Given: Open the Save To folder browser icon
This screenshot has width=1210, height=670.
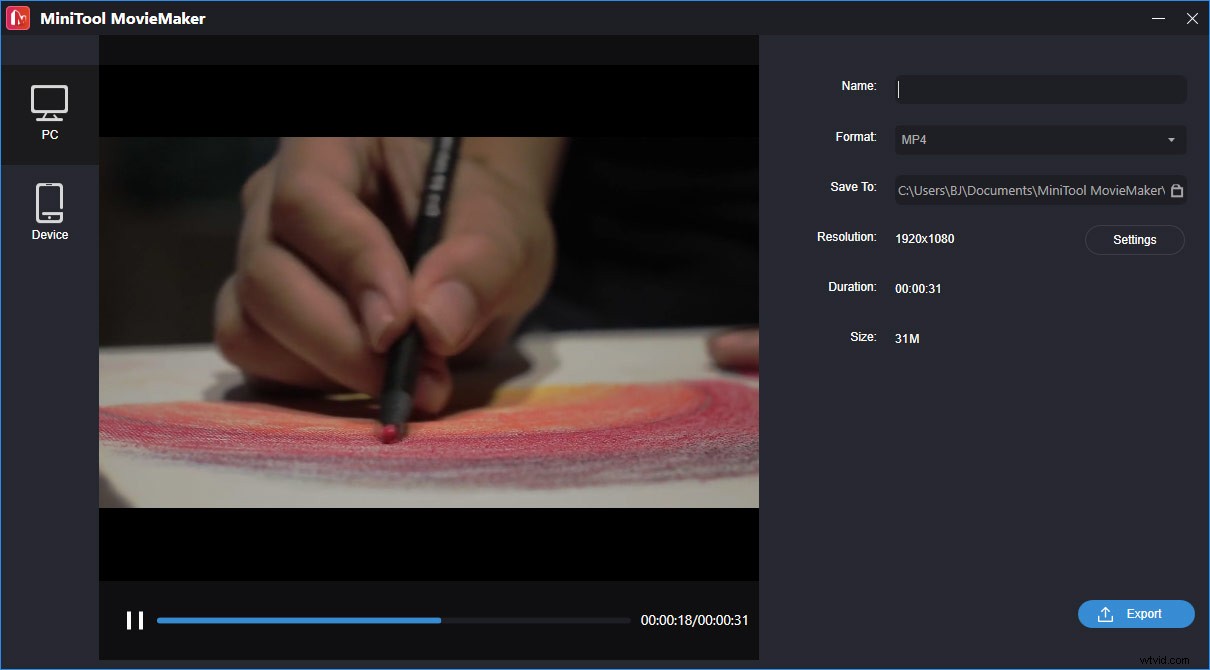Looking at the screenshot, I should [x=1177, y=190].
